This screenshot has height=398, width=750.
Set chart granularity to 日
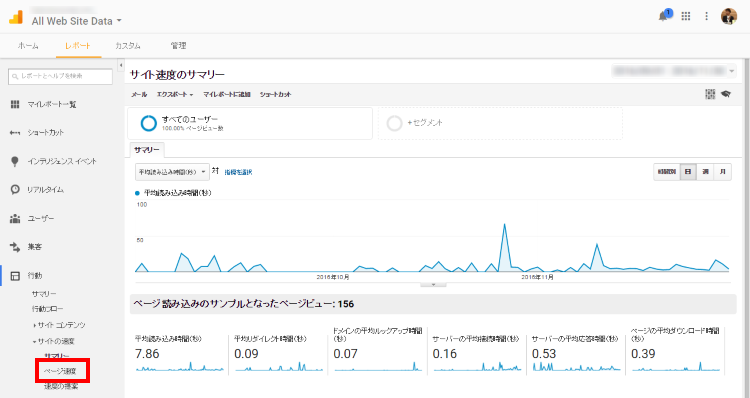pyautogui.click(x=688, y=172)
